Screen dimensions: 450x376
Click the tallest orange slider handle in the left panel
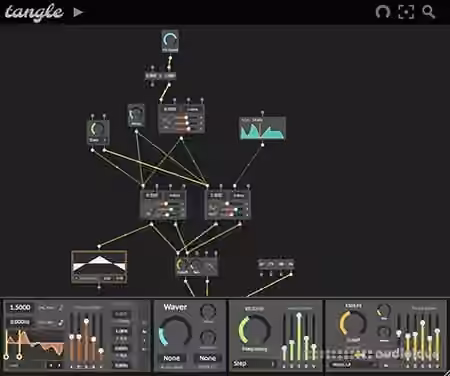click(86, 321)
